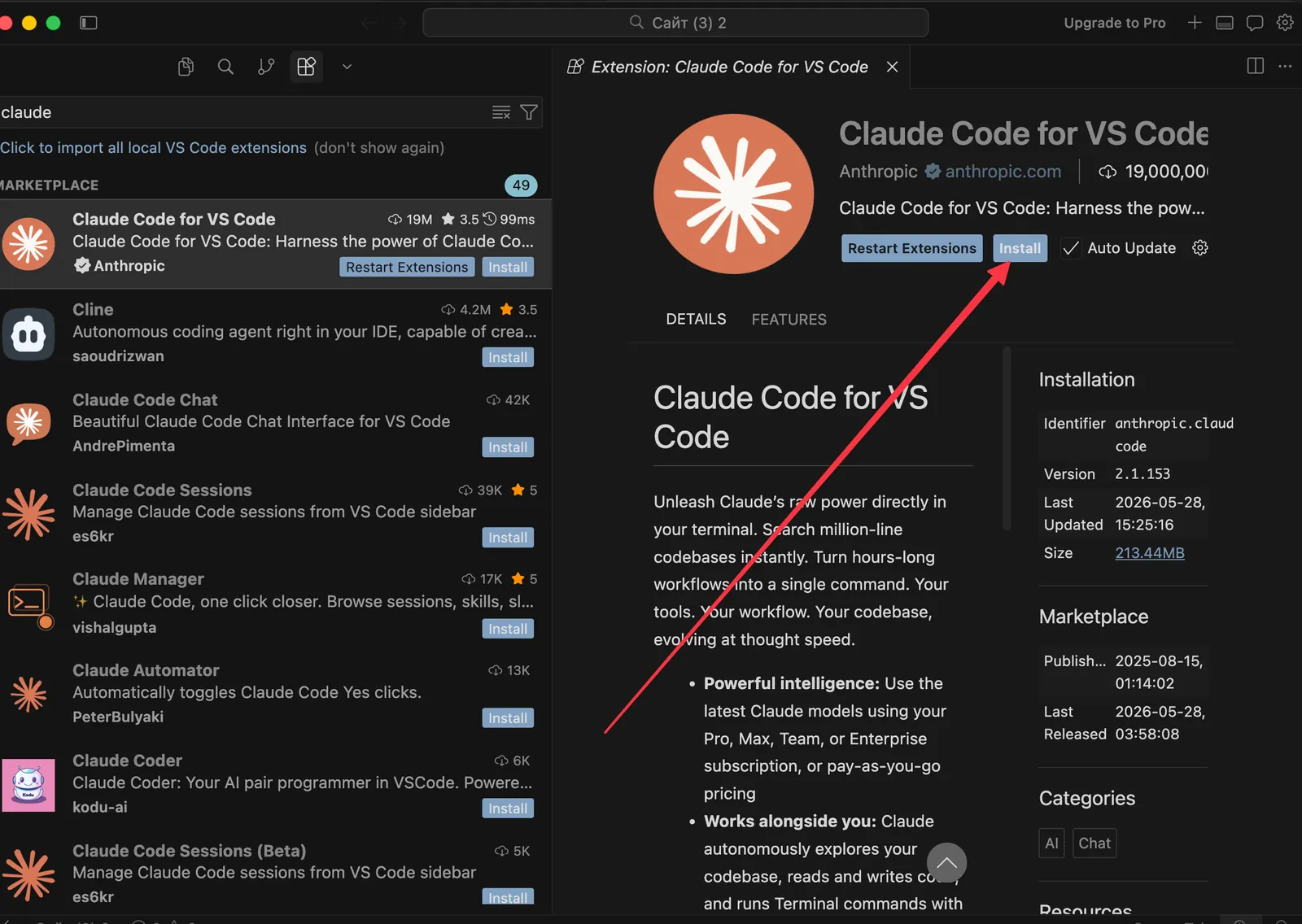
Task: Toggle the primary sidebar visibility icon
Action: [x=89, y=23]
